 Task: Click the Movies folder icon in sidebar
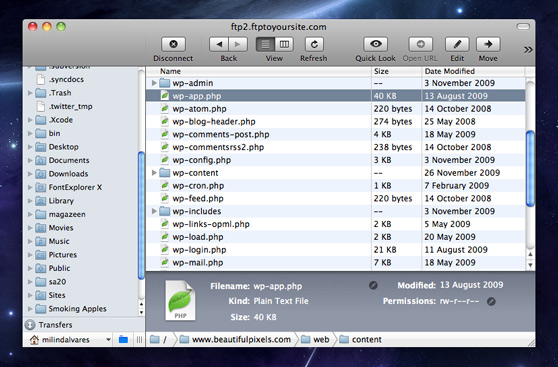pos(41,228)
